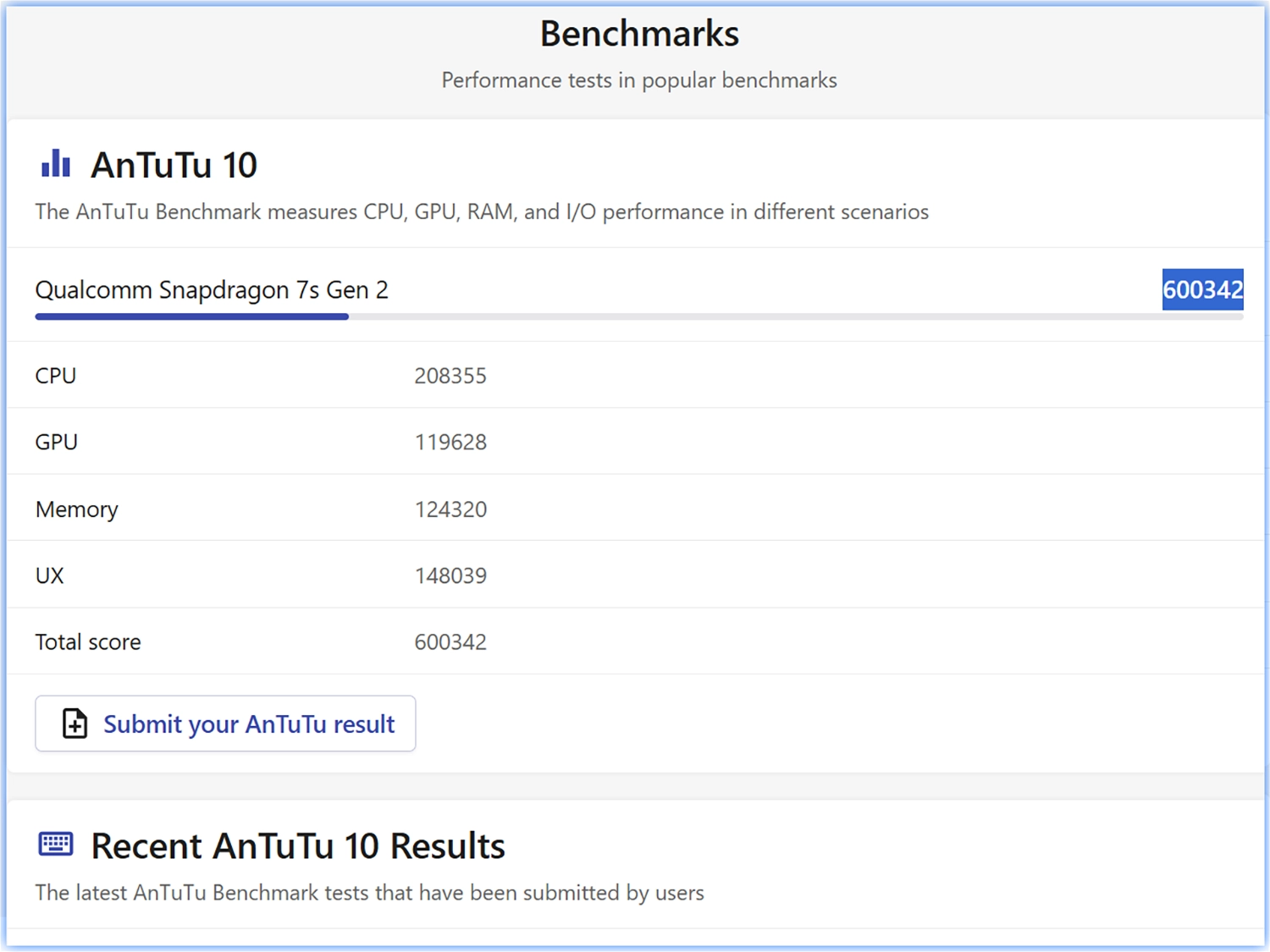
Task: Click the AnTuTu 10 section heading
Action: coord(174,165)
